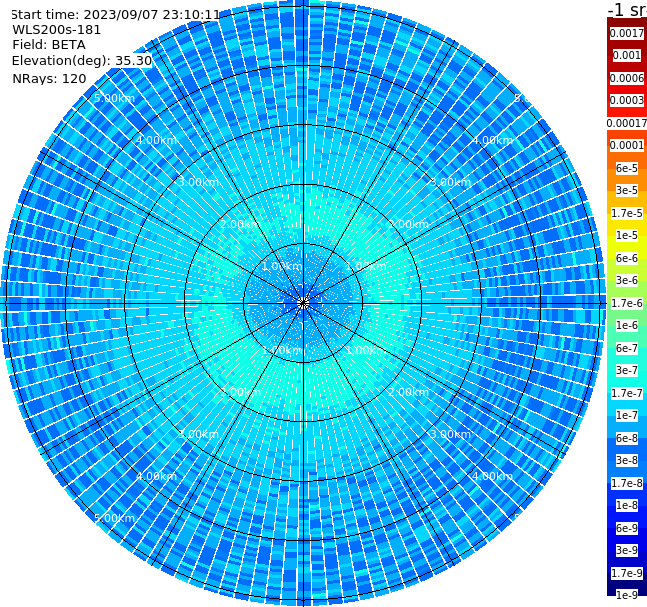Click the 1.7e-6 colorbar label

626,303
